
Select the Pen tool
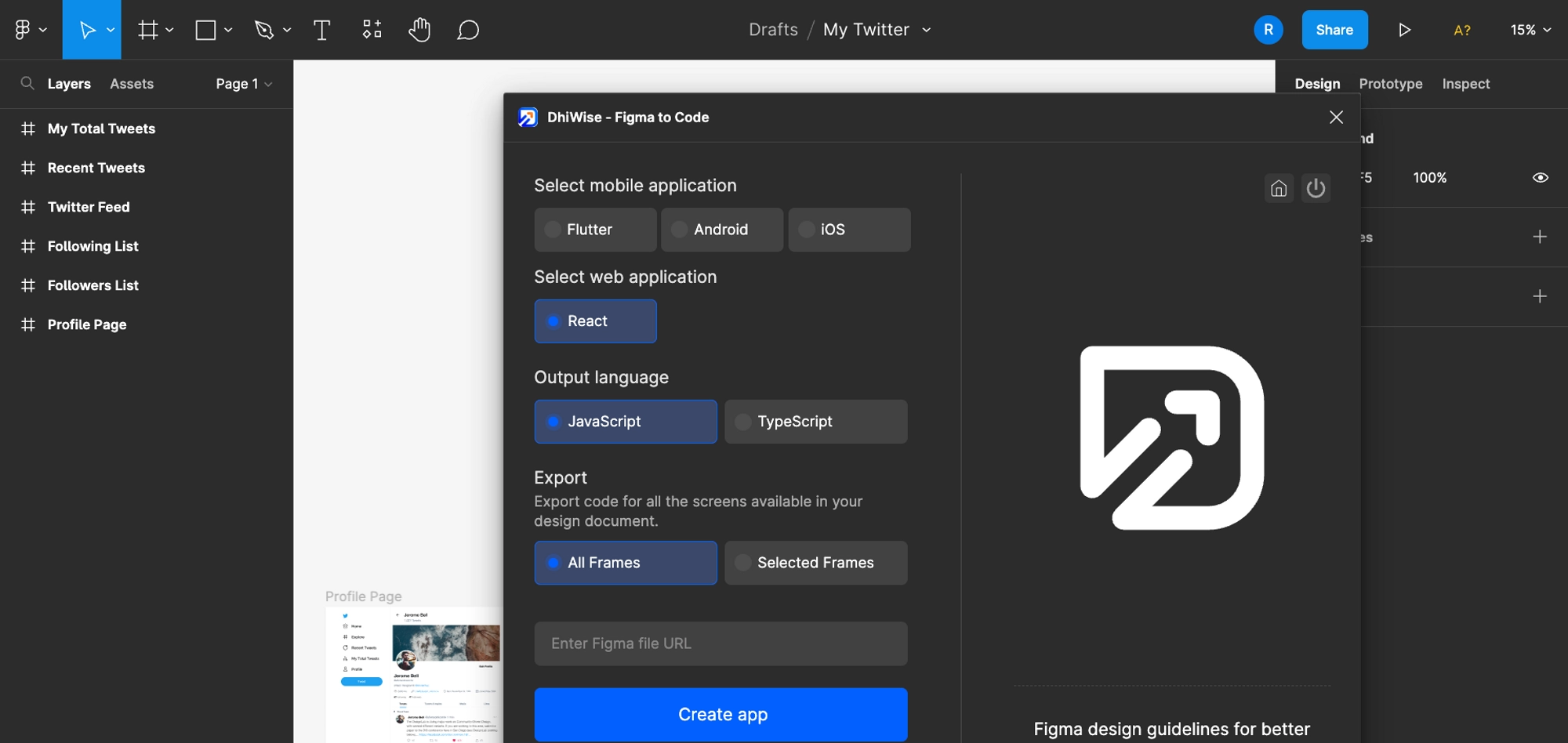[264, 30]
